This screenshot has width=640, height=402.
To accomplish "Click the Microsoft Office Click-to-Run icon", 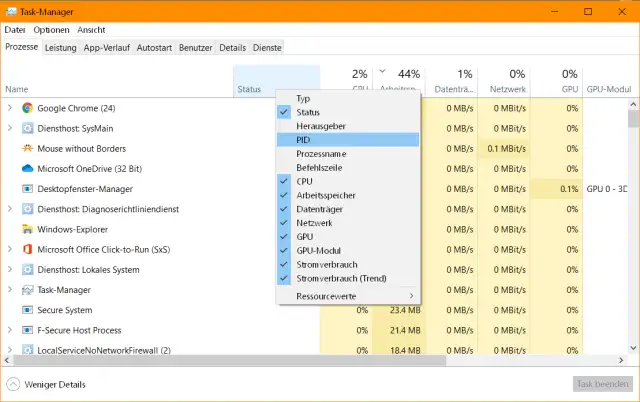I will point(28,249).
